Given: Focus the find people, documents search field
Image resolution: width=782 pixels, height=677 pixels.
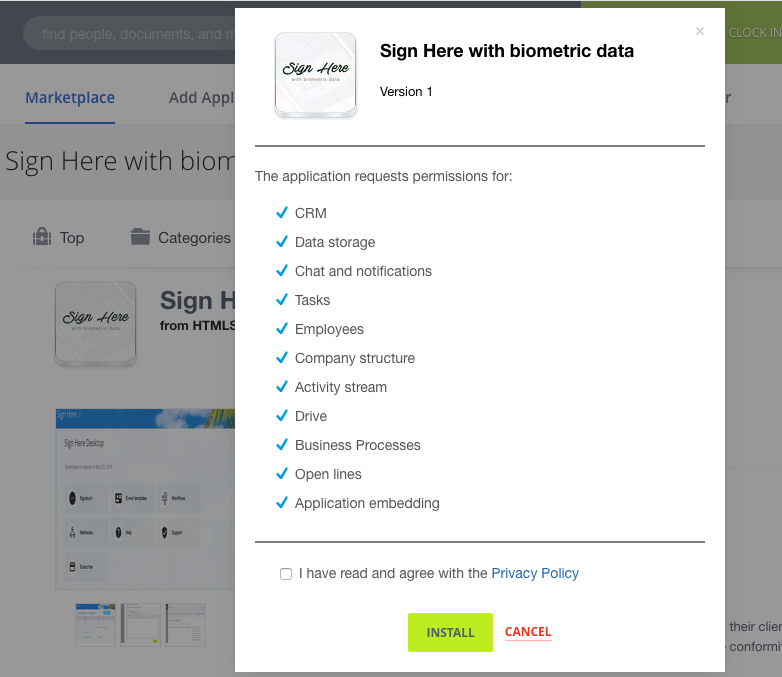Looking at the screenshot, I should tap(130, 33).
